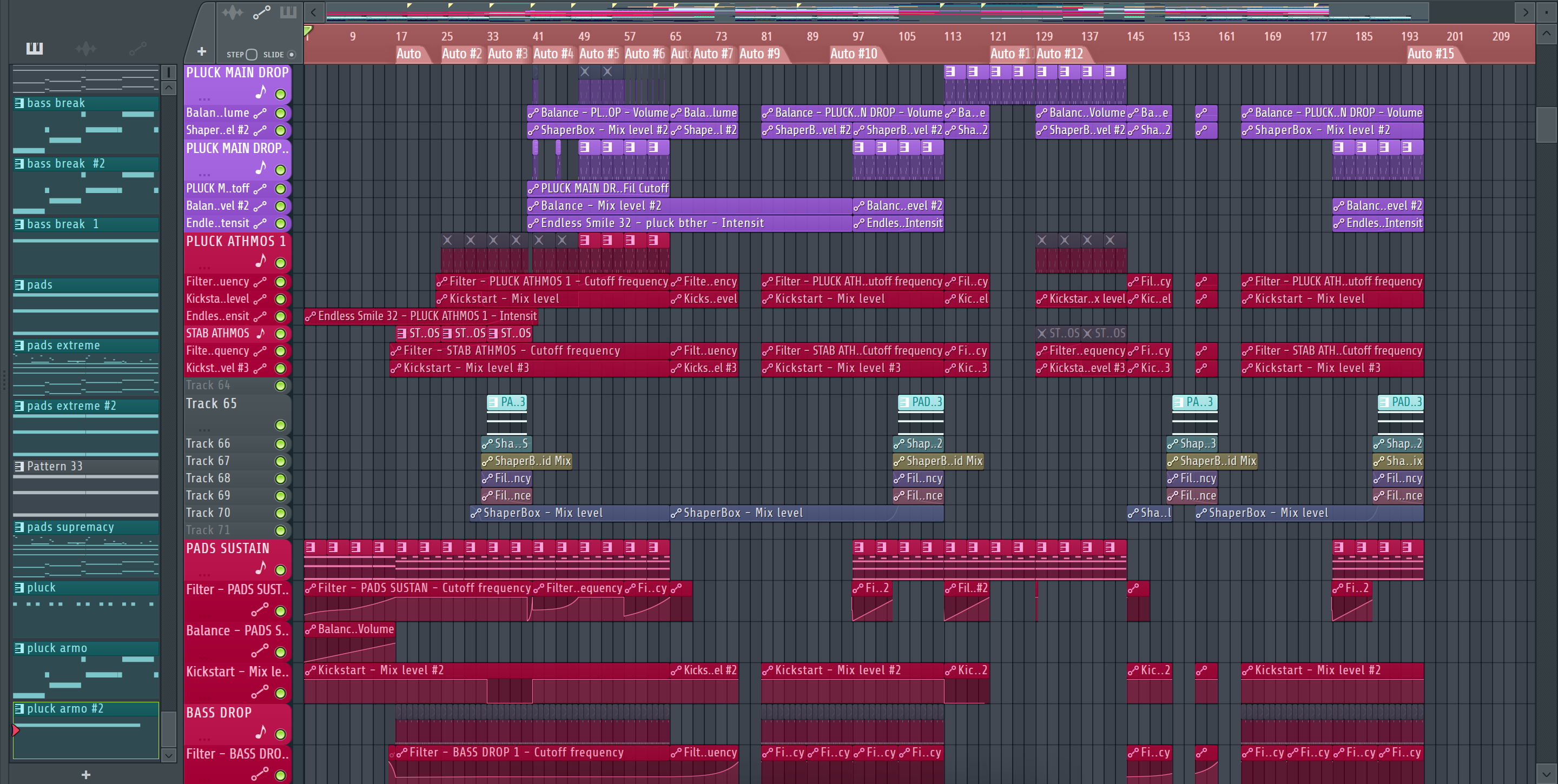Mute the PLUCK ATHMOS 1 track
This screenshot has width=1558, height=784.
pos(281,263)
